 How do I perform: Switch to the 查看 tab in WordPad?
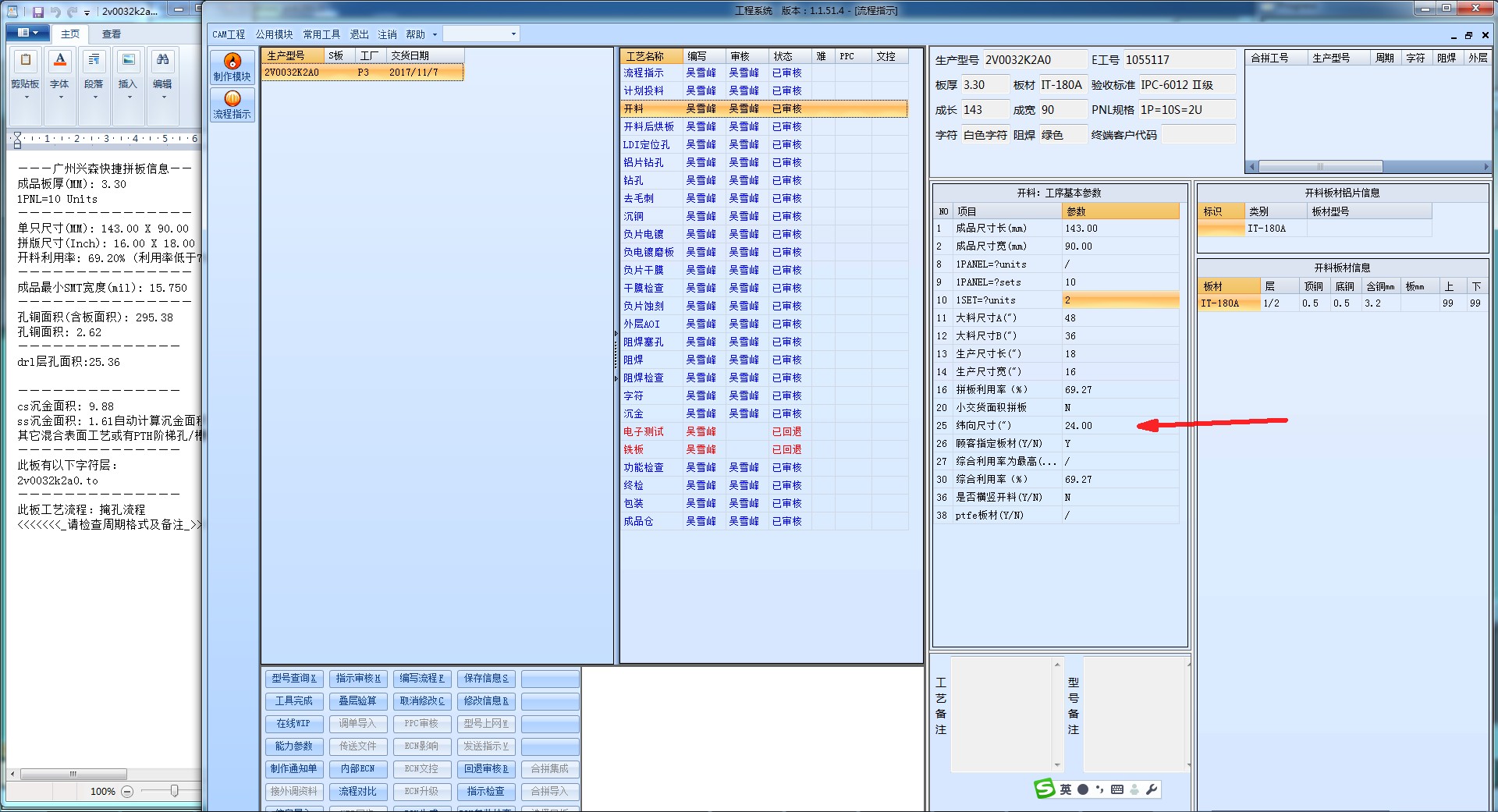112,34
